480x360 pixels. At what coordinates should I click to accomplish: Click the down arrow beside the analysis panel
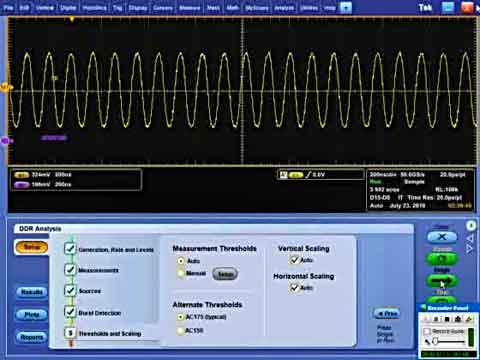pos(470,249)
